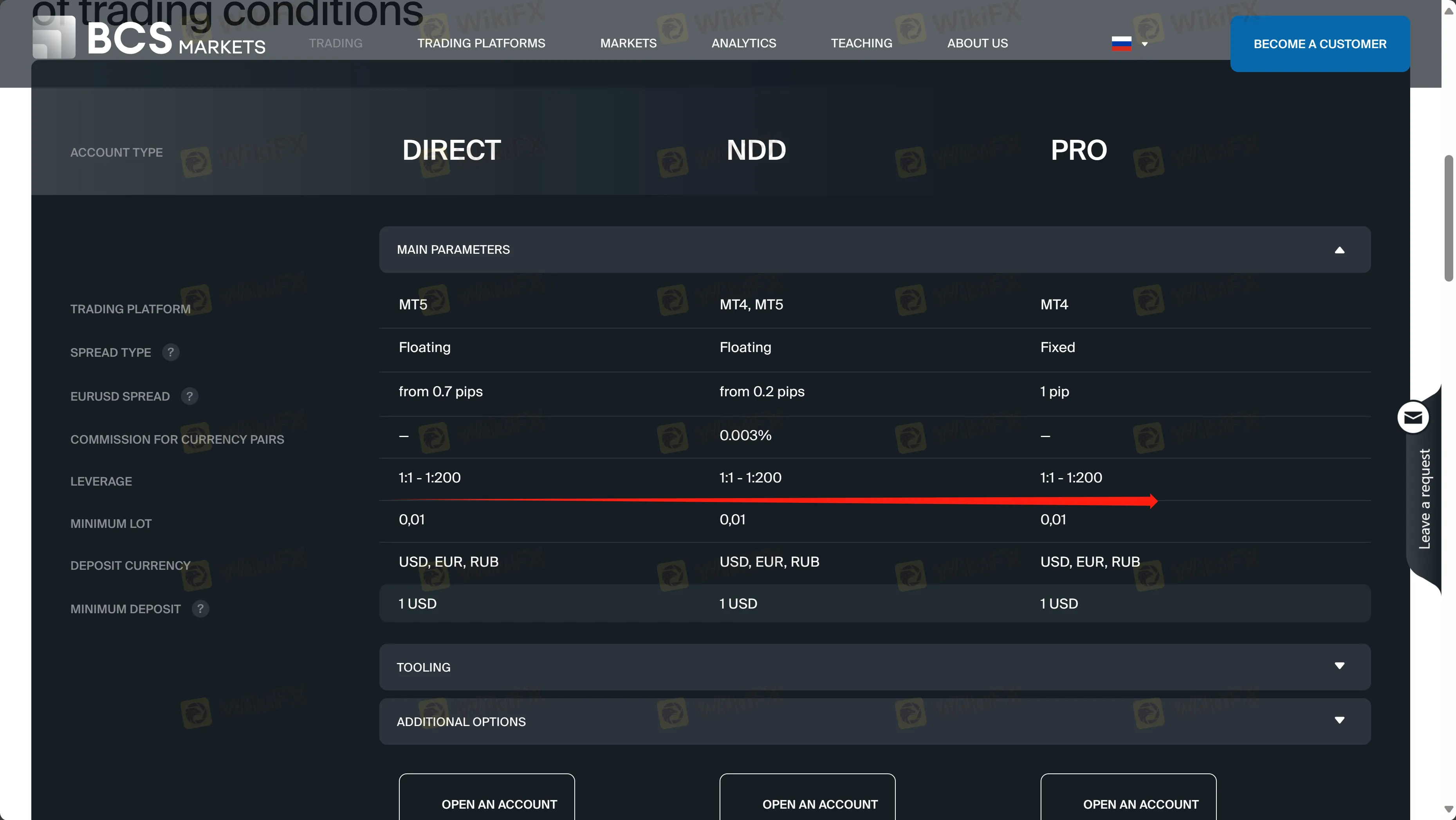Click the Minimum Deposit help icon

pos(200,609)
